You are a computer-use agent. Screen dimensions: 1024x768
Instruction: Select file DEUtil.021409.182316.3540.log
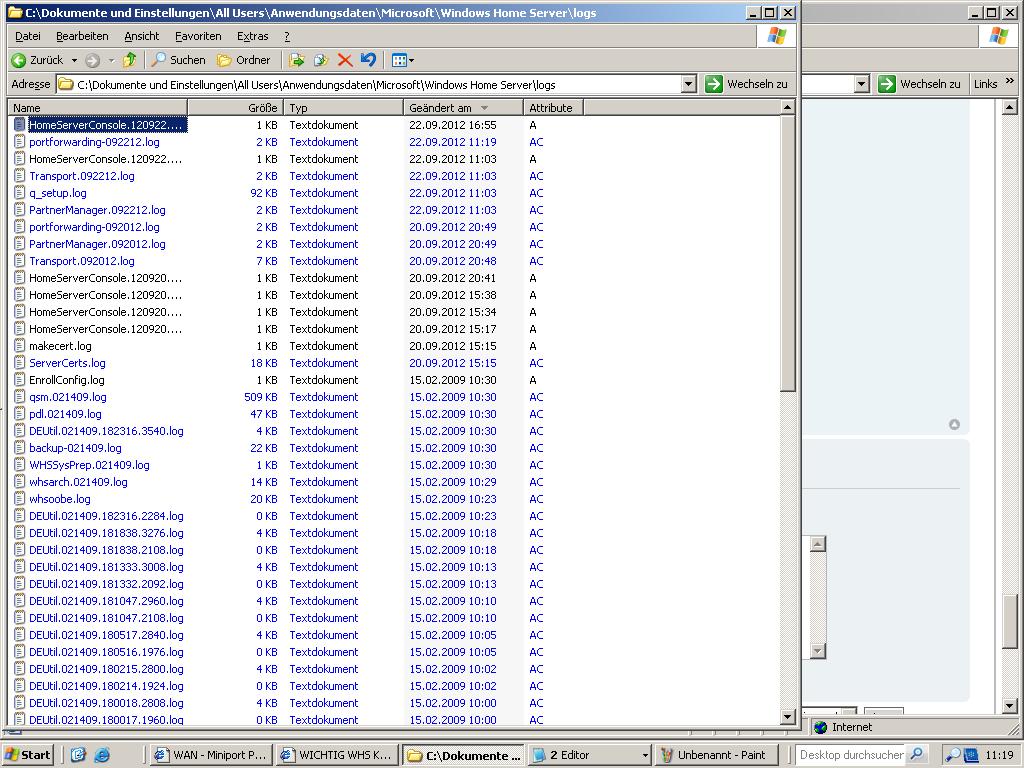(106, 430)
